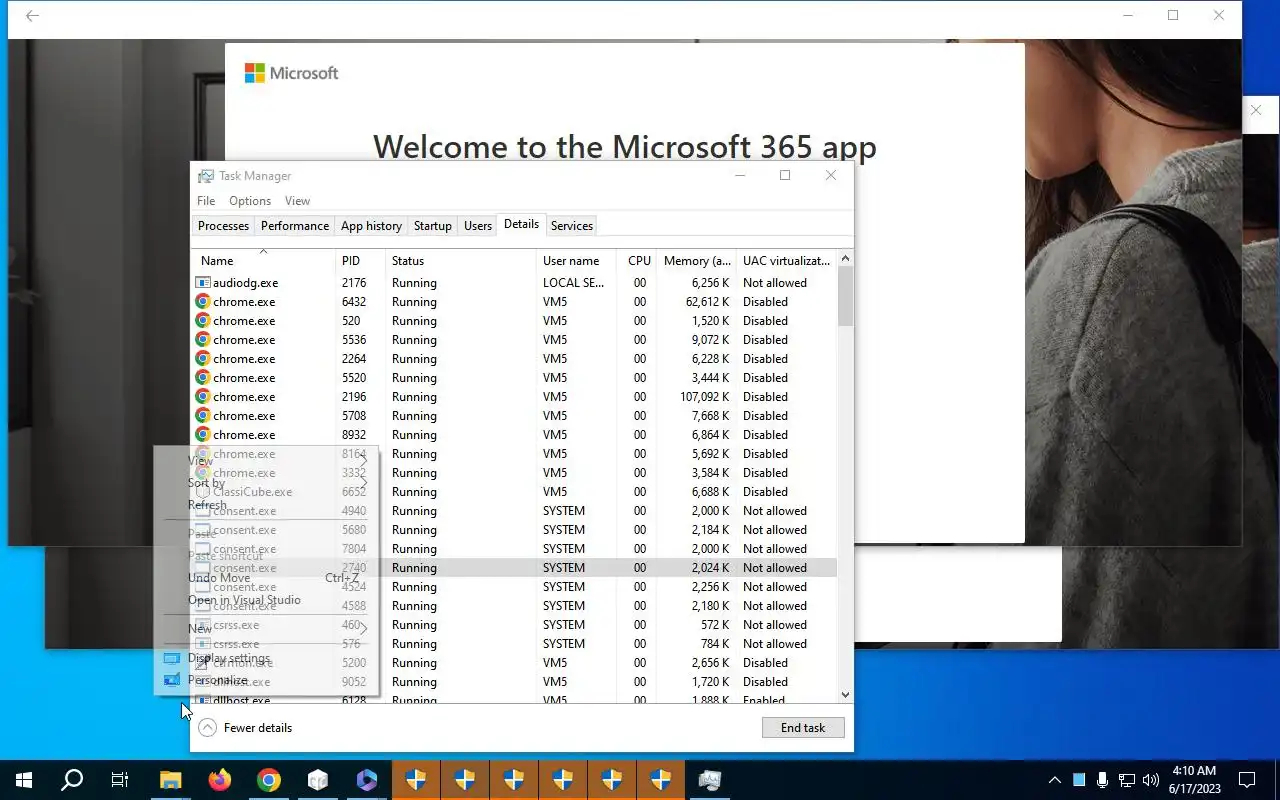The height and width of the screenshot is (800, 1280).
Task: Expand the View submenu arrow in the context menu
Action: (364, 461)
